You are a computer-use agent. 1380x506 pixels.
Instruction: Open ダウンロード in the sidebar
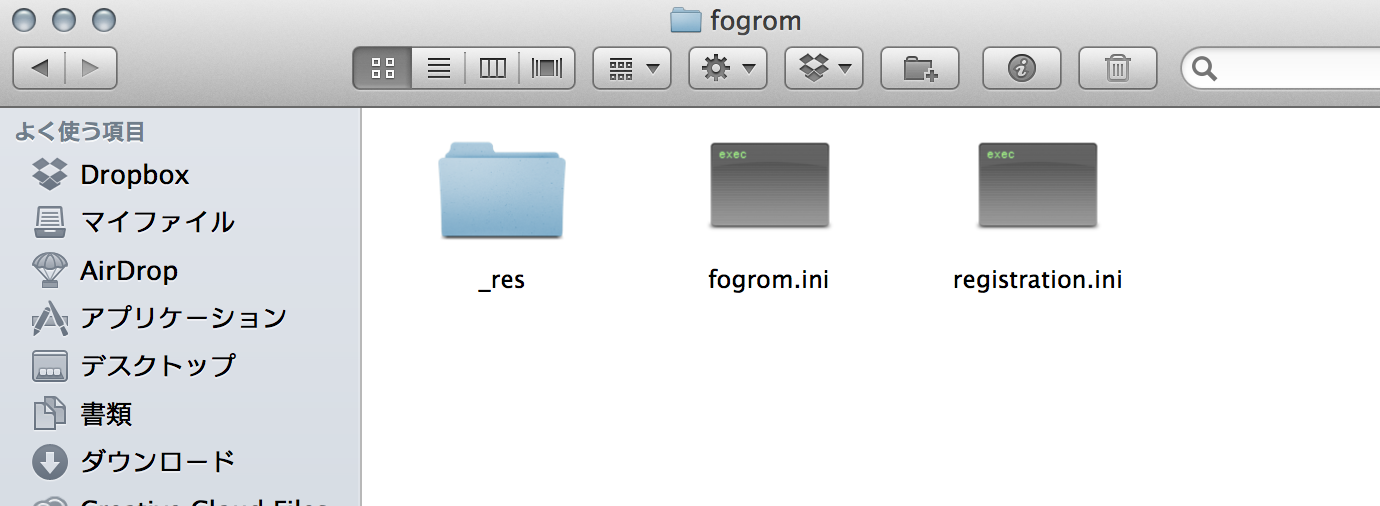point(157,461)
